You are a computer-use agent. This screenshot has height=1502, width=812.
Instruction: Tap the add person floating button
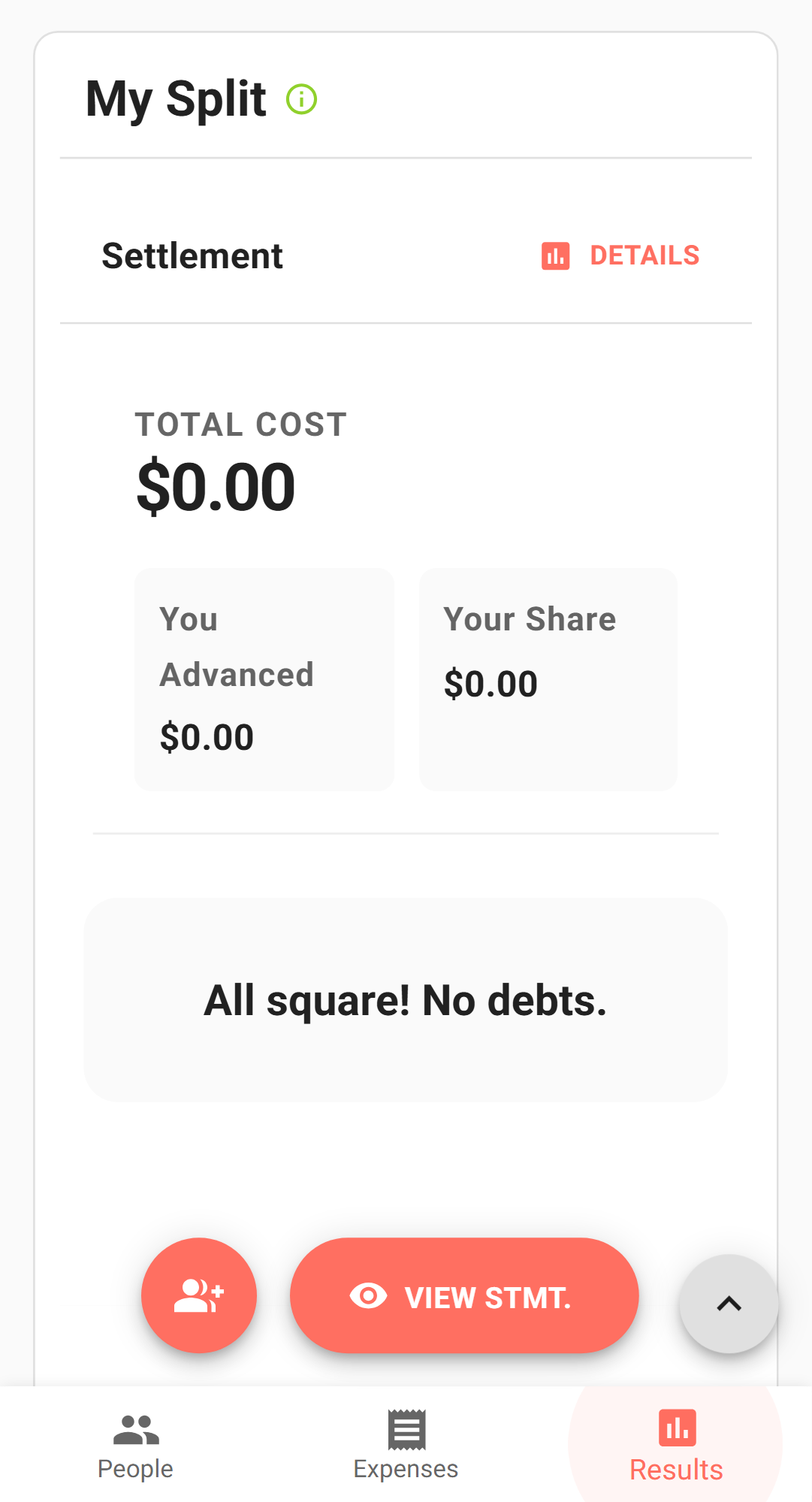(x=199, y=1295)
